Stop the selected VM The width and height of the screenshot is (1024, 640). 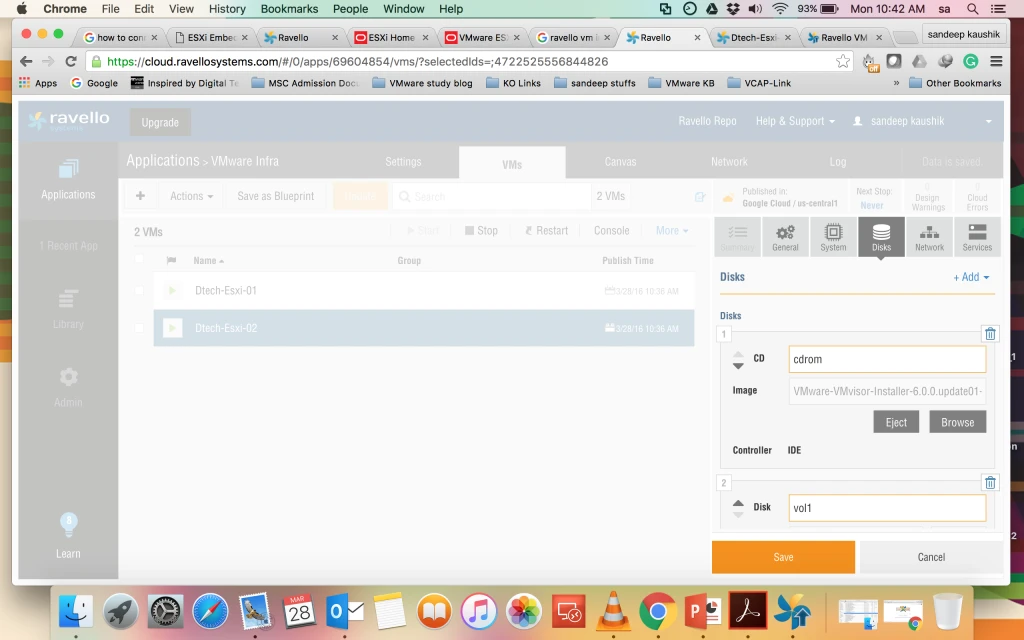click(482, 231)
